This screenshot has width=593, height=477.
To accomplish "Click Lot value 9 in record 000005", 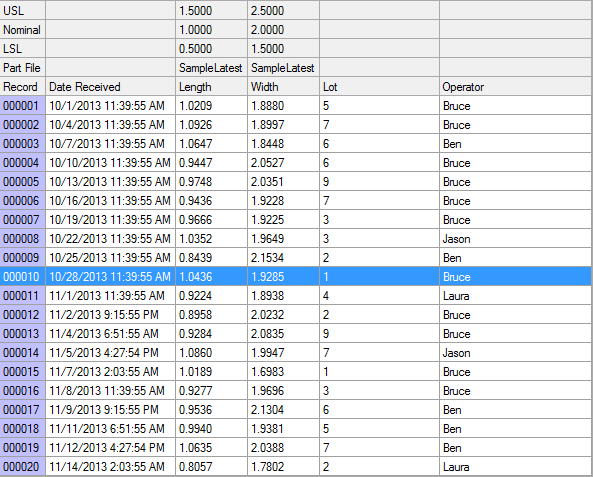I will point(380,182).
